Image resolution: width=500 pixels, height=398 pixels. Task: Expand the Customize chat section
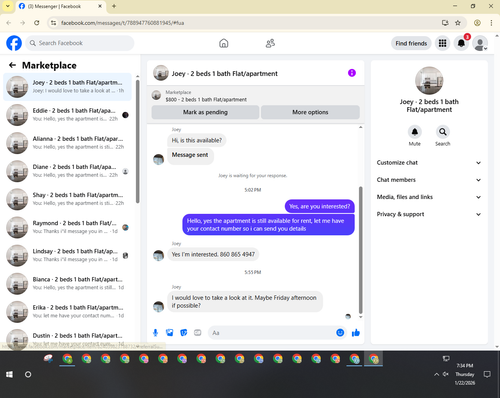coord(429,163)
